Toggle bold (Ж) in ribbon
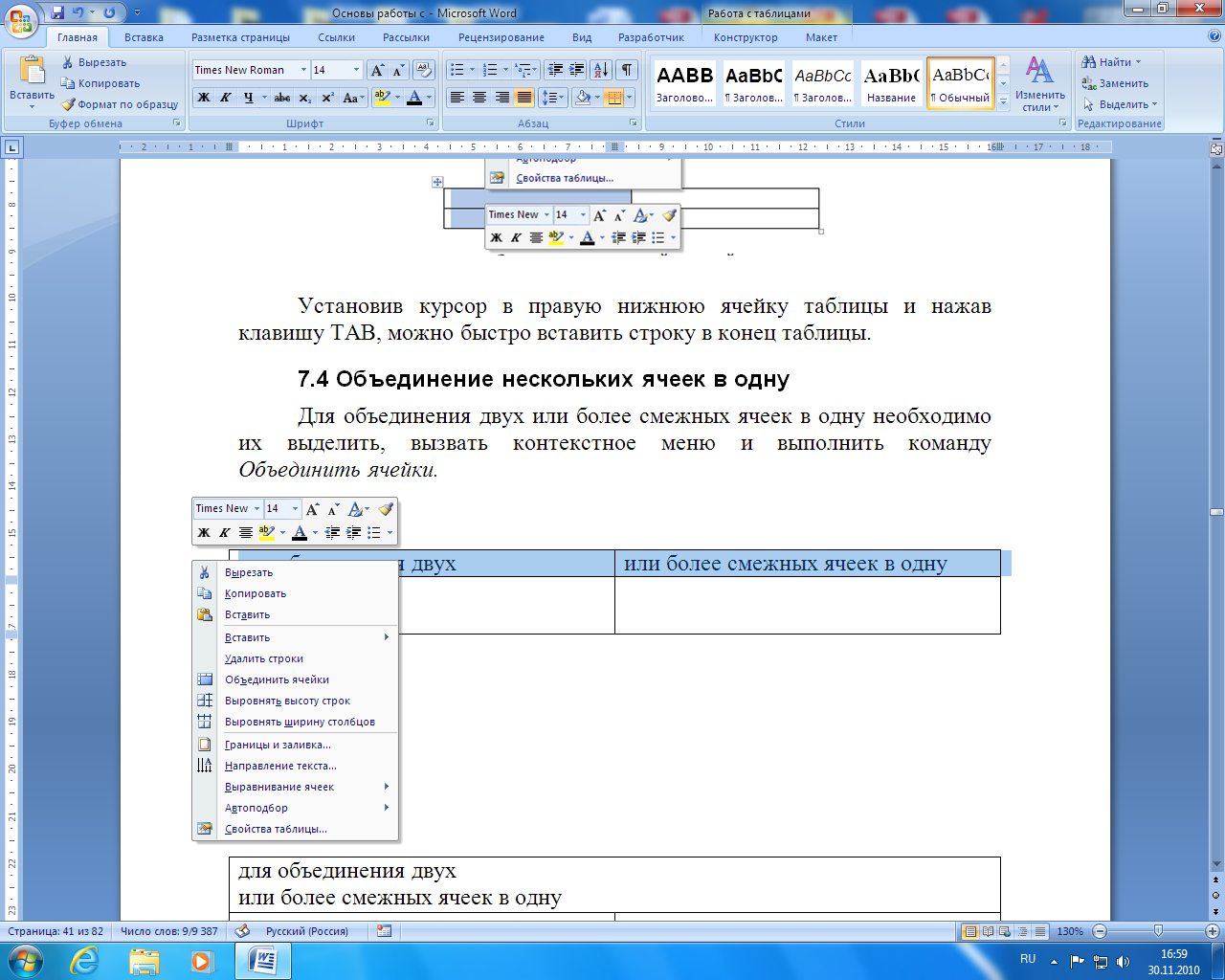This screenshot has height=980, width=1225. pos(204,98)
